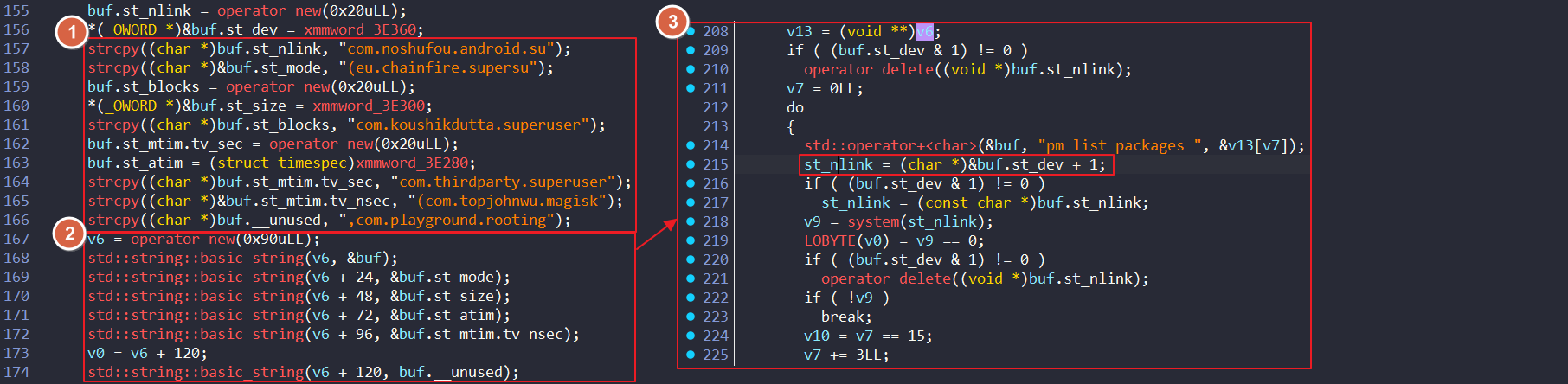This screenshot has height=384, width=1568.
Task: Click line number 155 in the left listing
Action: (16, 10)
